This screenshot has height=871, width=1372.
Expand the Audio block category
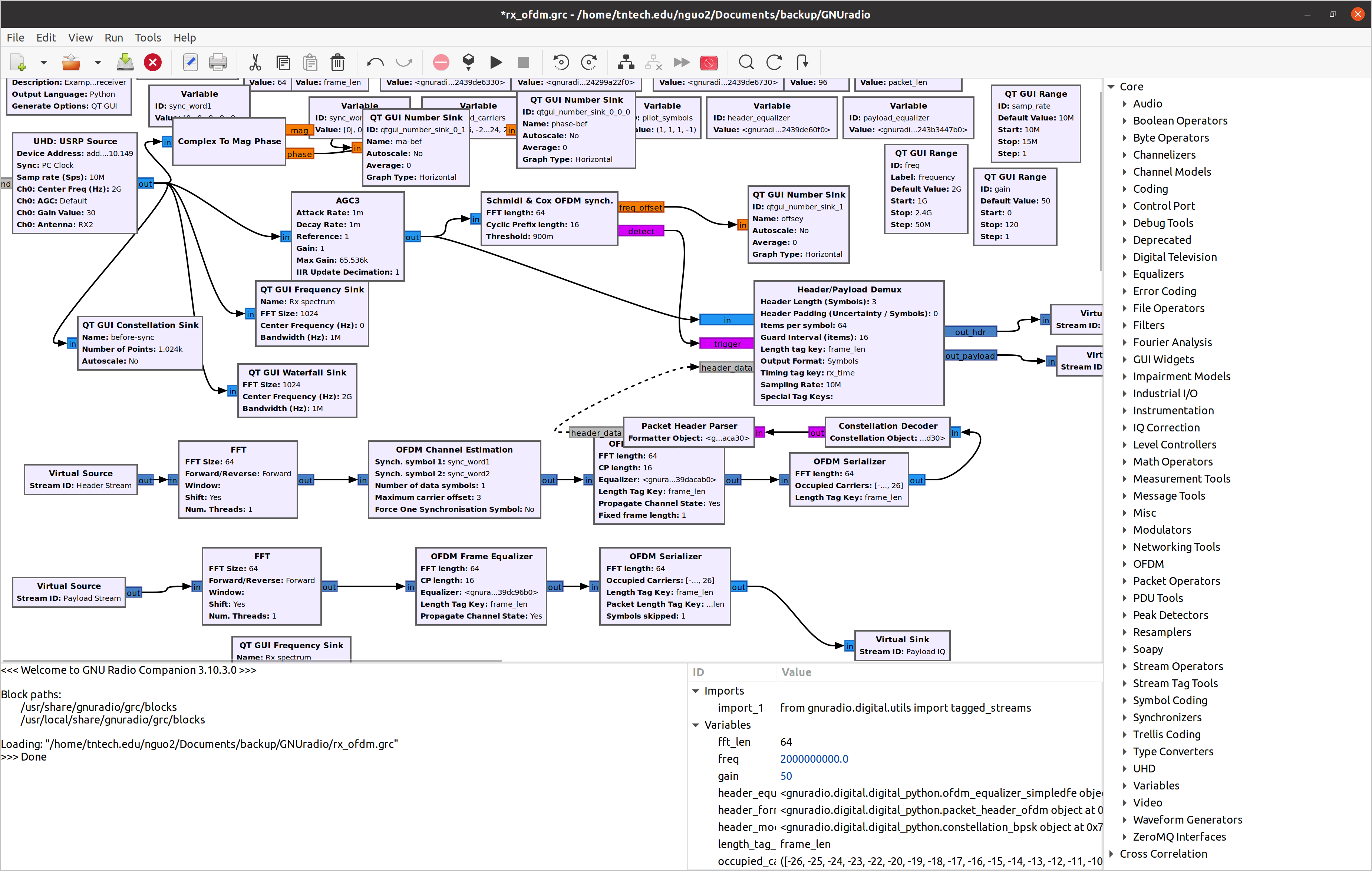click(x=1124, y=104)
